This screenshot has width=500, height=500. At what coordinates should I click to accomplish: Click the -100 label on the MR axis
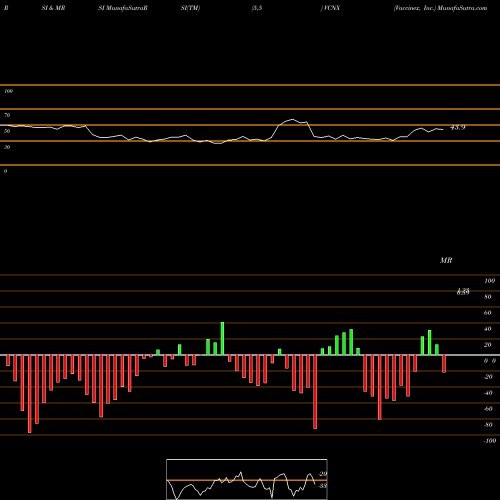[x=490, y=441]
